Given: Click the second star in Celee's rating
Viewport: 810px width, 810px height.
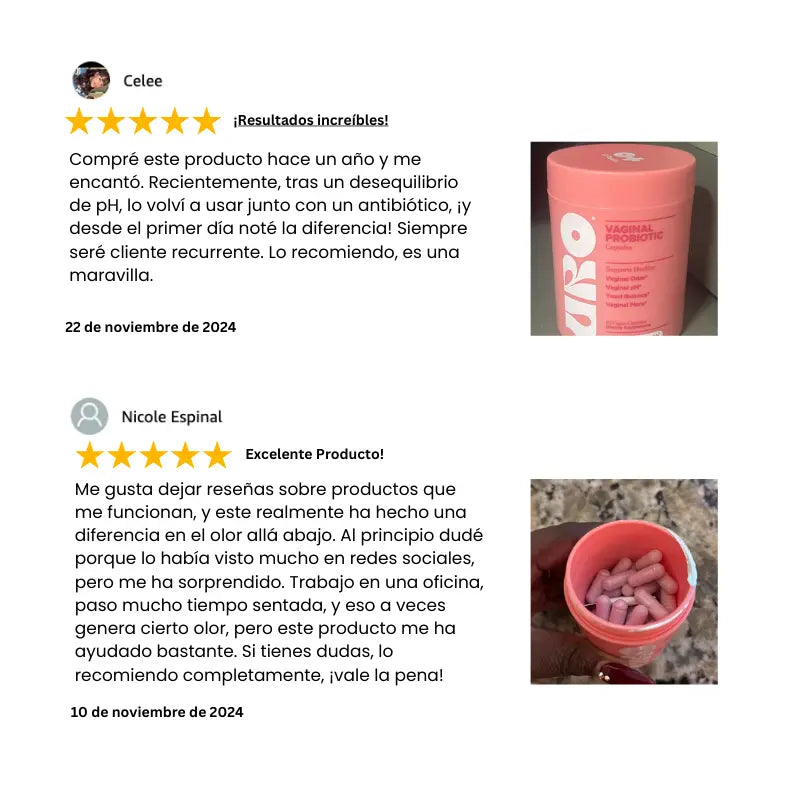Looking at the screenshot, I should click(111, 121).
